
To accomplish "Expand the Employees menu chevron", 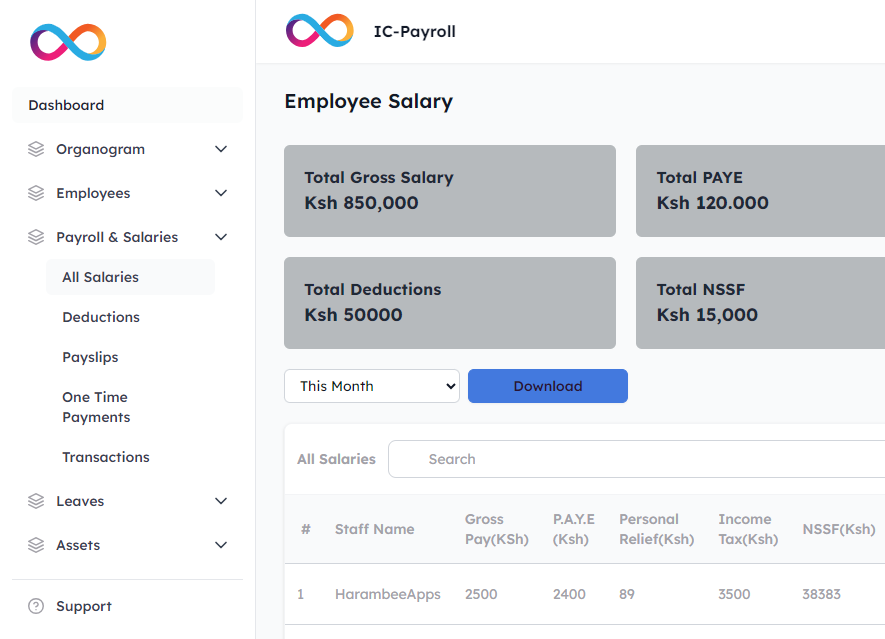I will [221, 193].
